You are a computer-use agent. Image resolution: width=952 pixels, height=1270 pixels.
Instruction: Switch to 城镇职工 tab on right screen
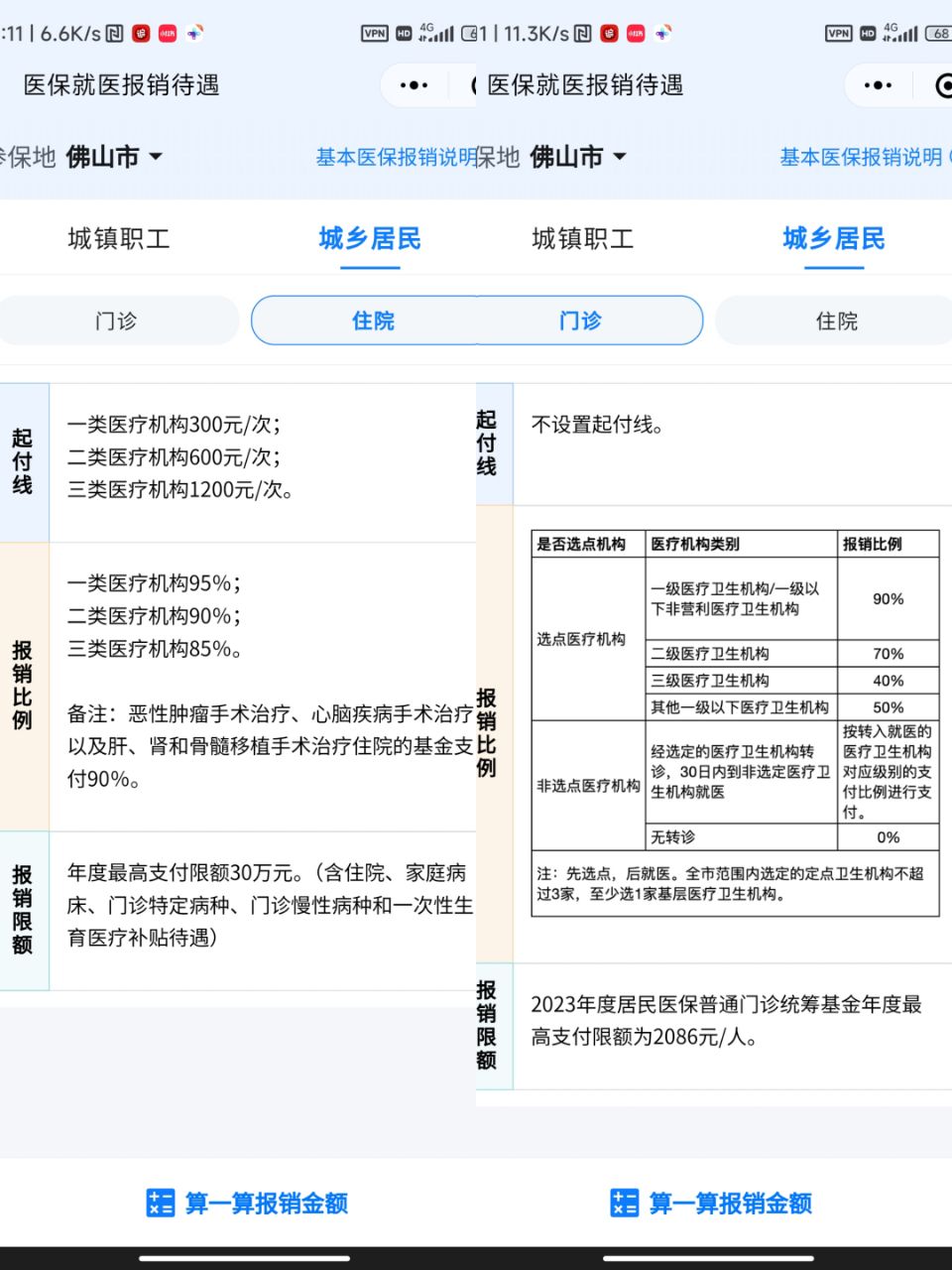click(x=582, y=239)
